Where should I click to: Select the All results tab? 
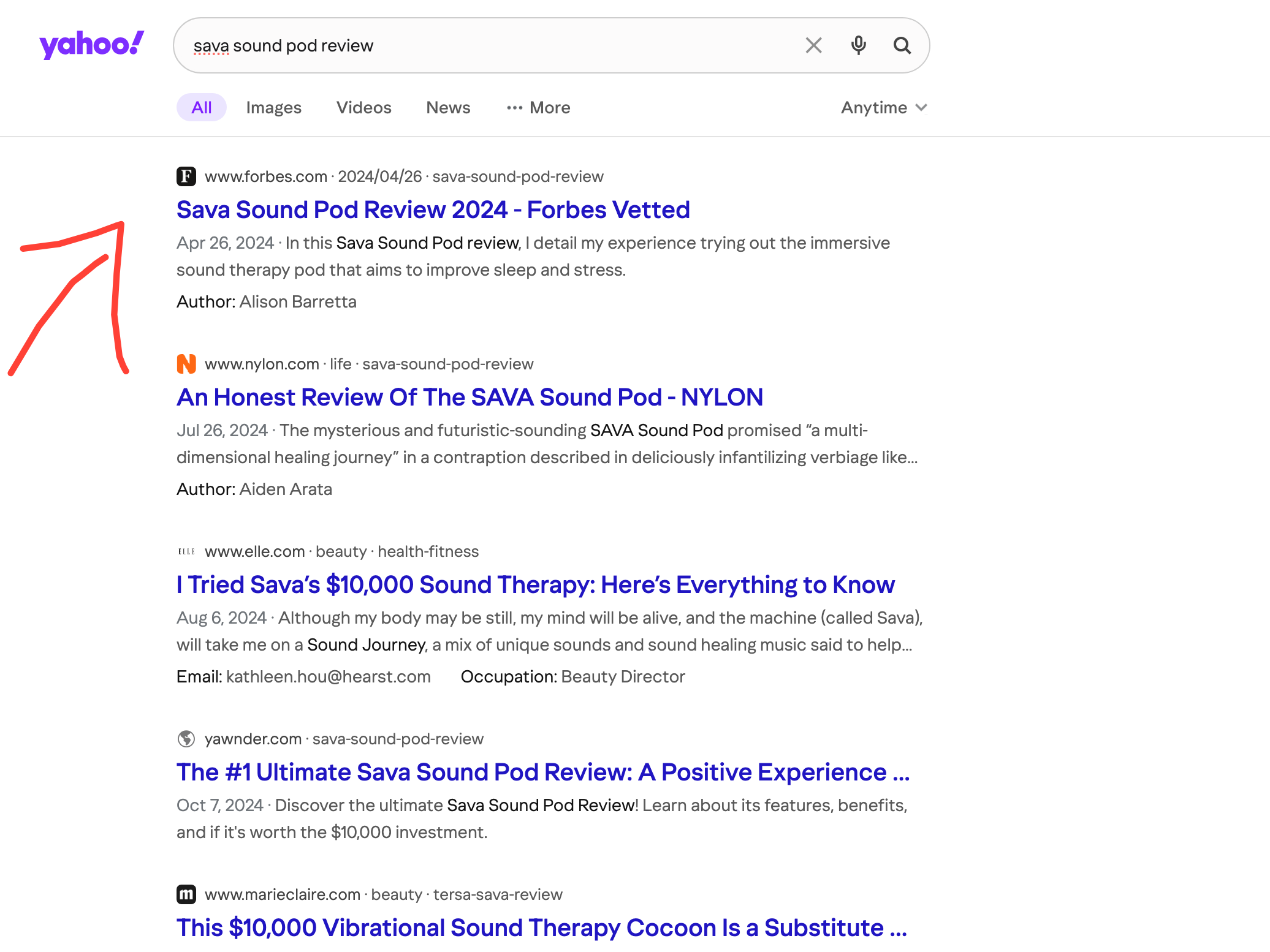pos(202,107)
